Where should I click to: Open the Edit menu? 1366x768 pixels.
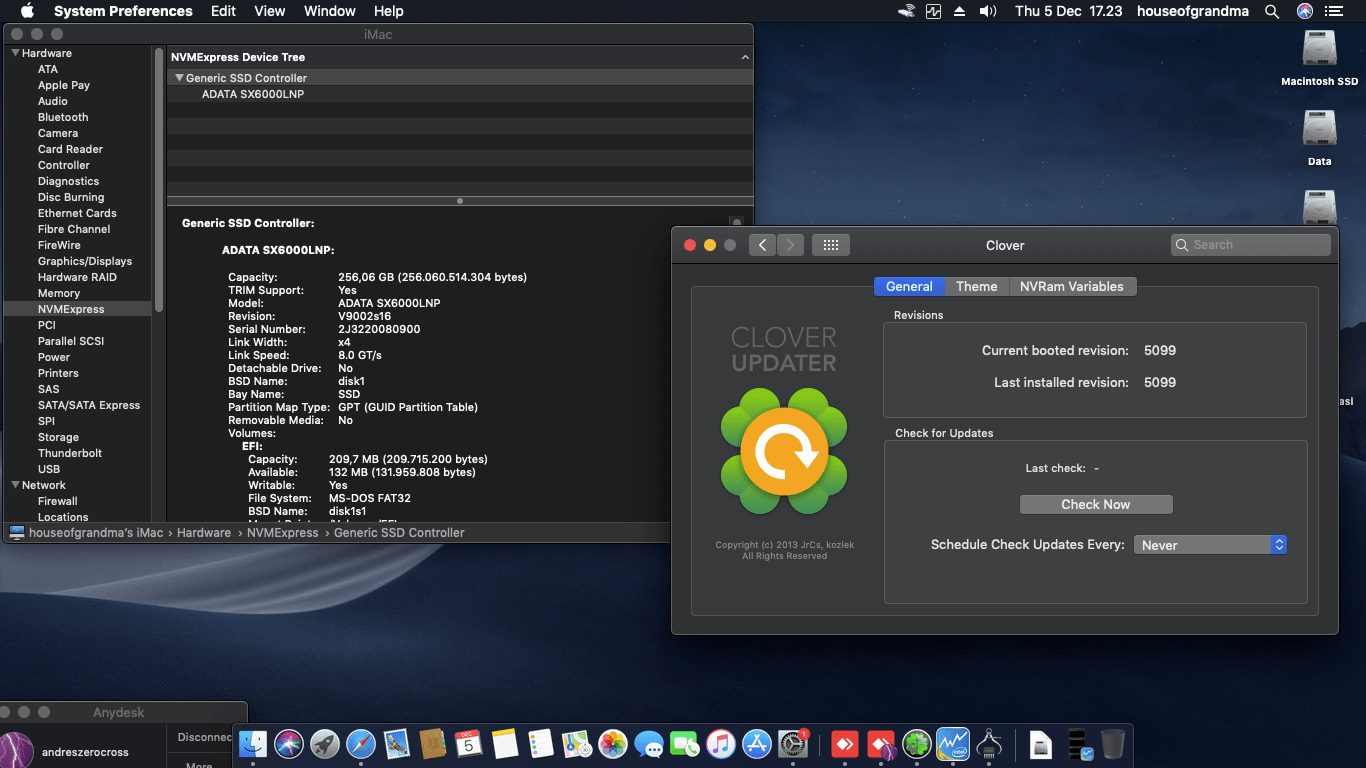(x=223, y=11)
